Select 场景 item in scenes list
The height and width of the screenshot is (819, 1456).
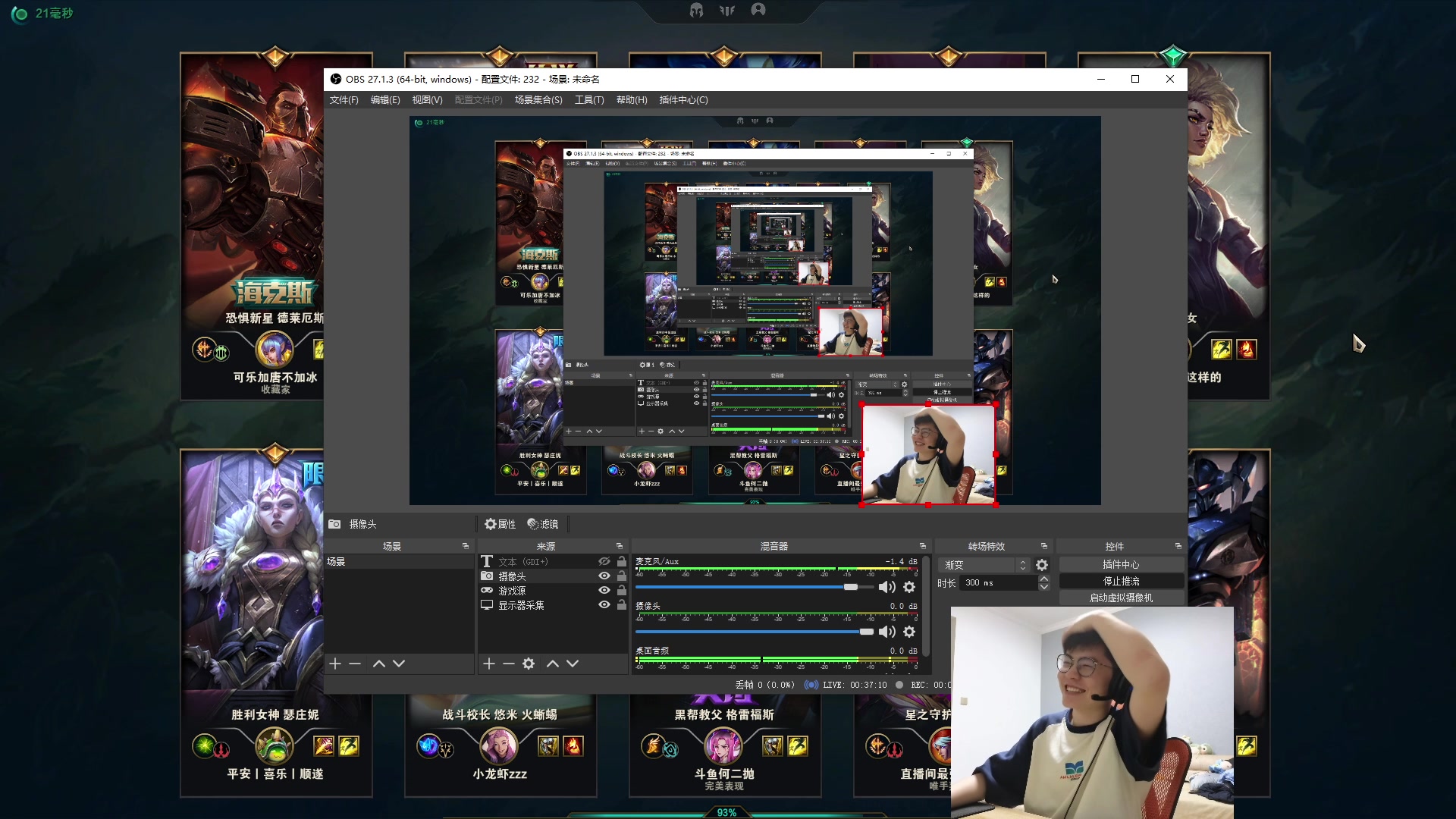pos(399,562)
